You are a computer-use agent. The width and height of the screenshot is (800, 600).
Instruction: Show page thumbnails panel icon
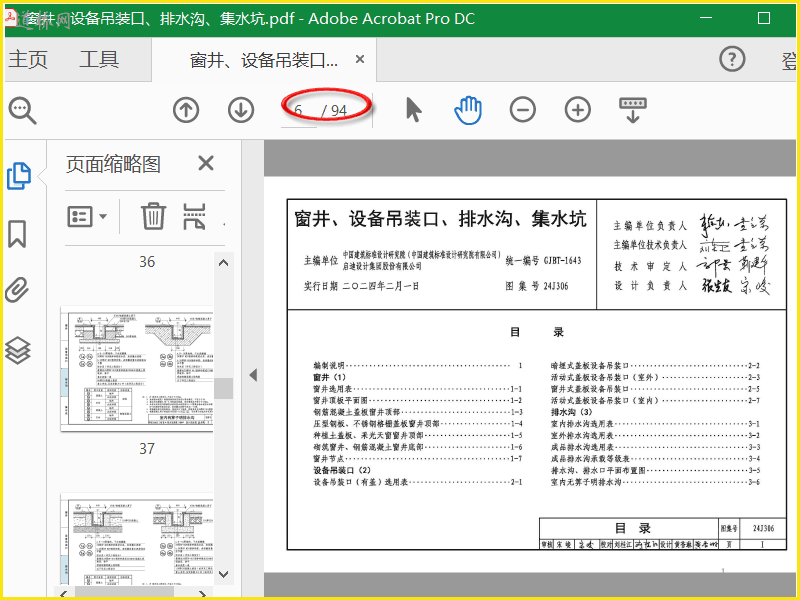(19, 176)
